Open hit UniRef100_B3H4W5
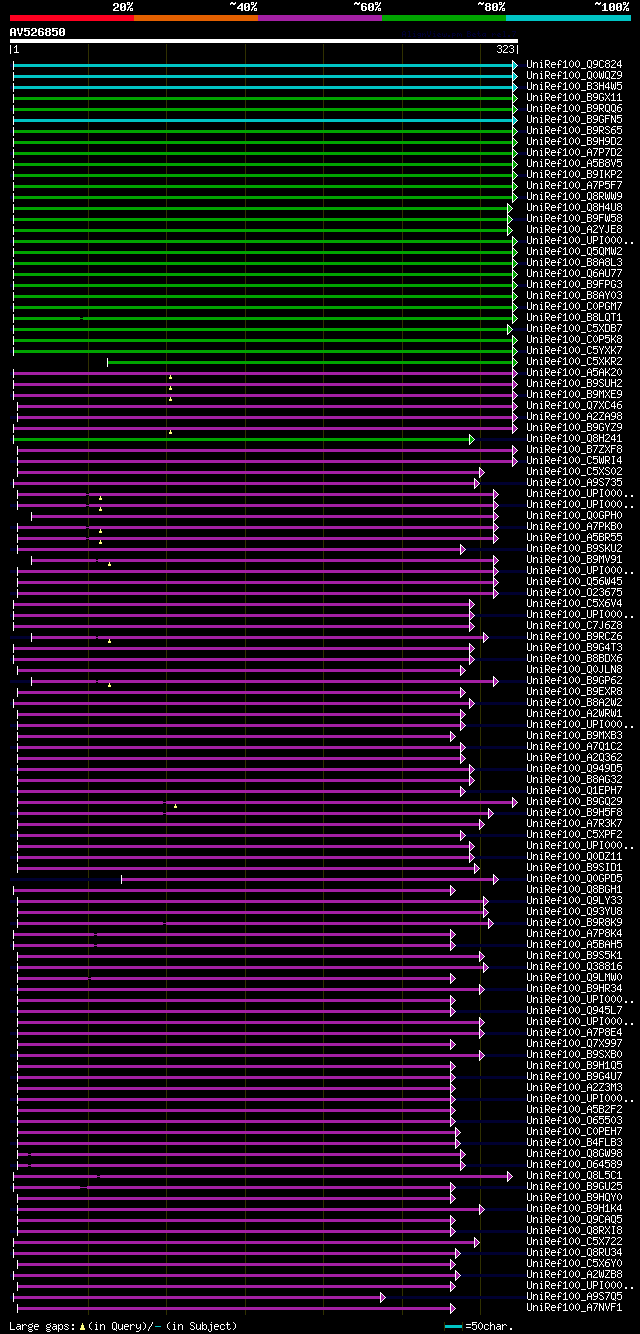The height and width of the screenshot is (1334, 640). click(x=574, y=86)
